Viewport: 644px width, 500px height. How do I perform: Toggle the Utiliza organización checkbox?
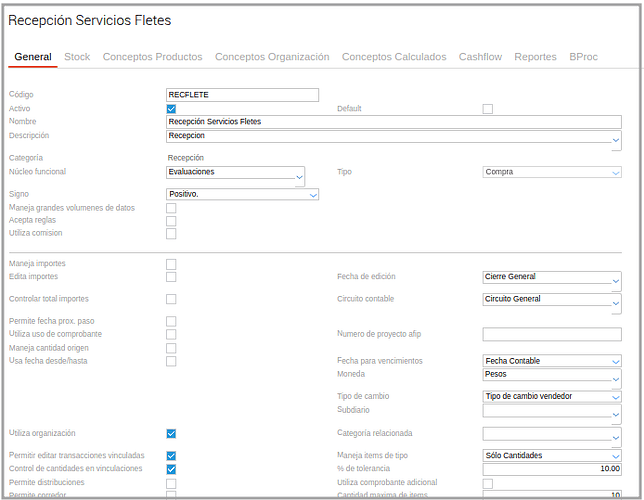(x=171, y=434)
